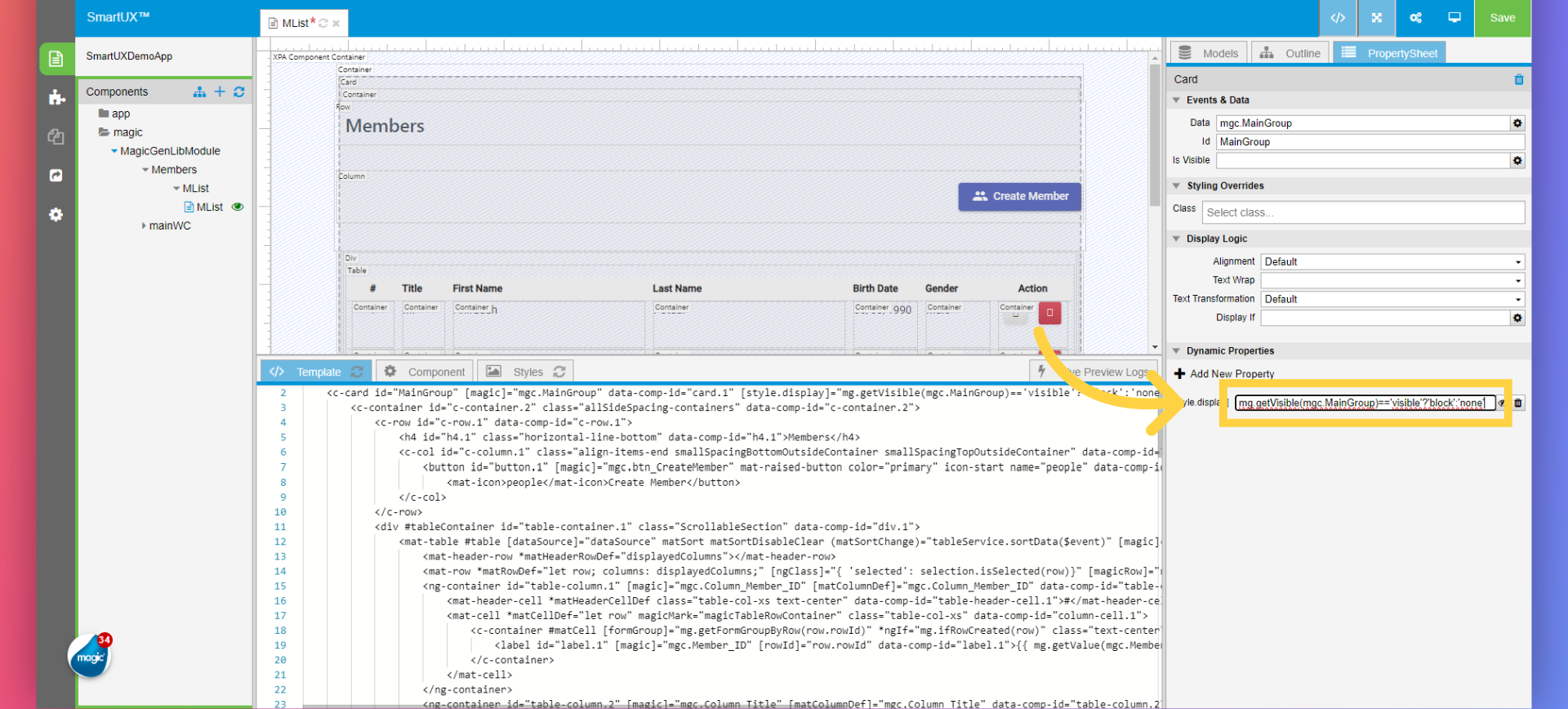This screenshot has height=709, width=1568.
Task: Open the Alignment dropdown
Action: pyautogui.click(x=1392, y=262)
